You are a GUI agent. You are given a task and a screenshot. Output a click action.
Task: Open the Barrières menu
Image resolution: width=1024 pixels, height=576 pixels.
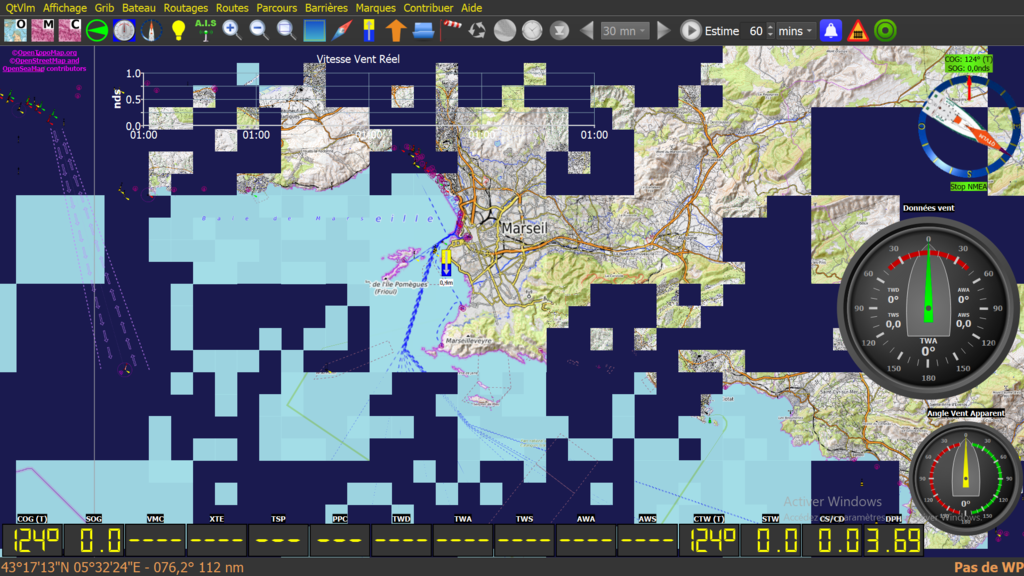[x=326, y=8]
